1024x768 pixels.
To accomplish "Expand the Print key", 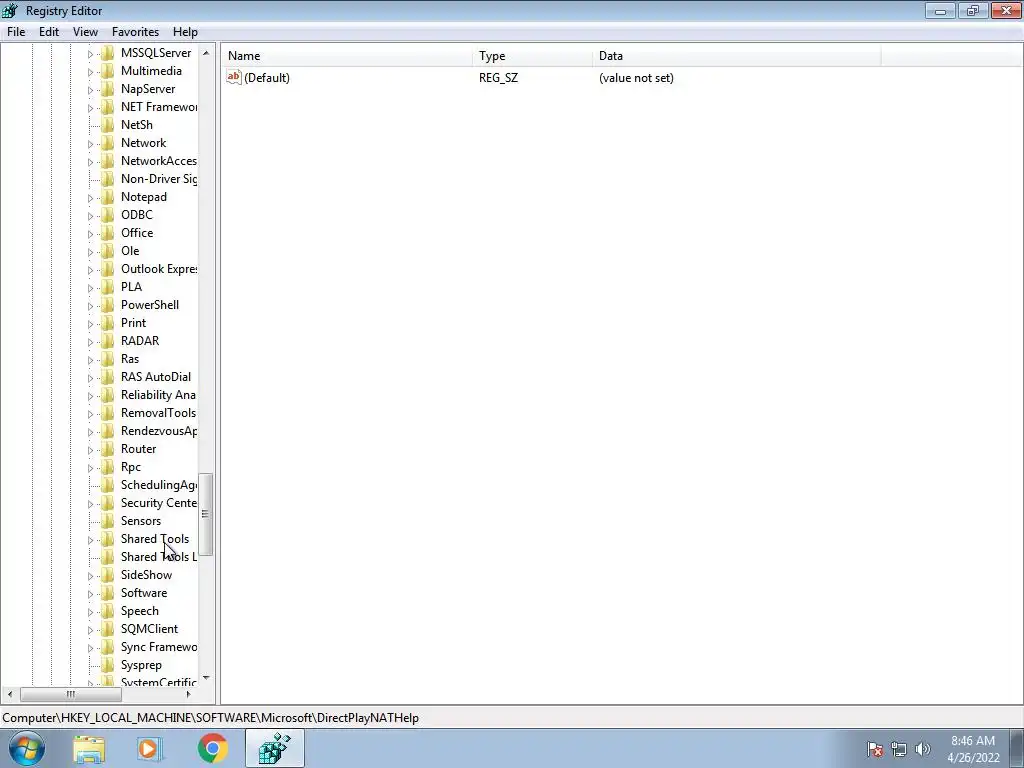I will pos(91,323).
